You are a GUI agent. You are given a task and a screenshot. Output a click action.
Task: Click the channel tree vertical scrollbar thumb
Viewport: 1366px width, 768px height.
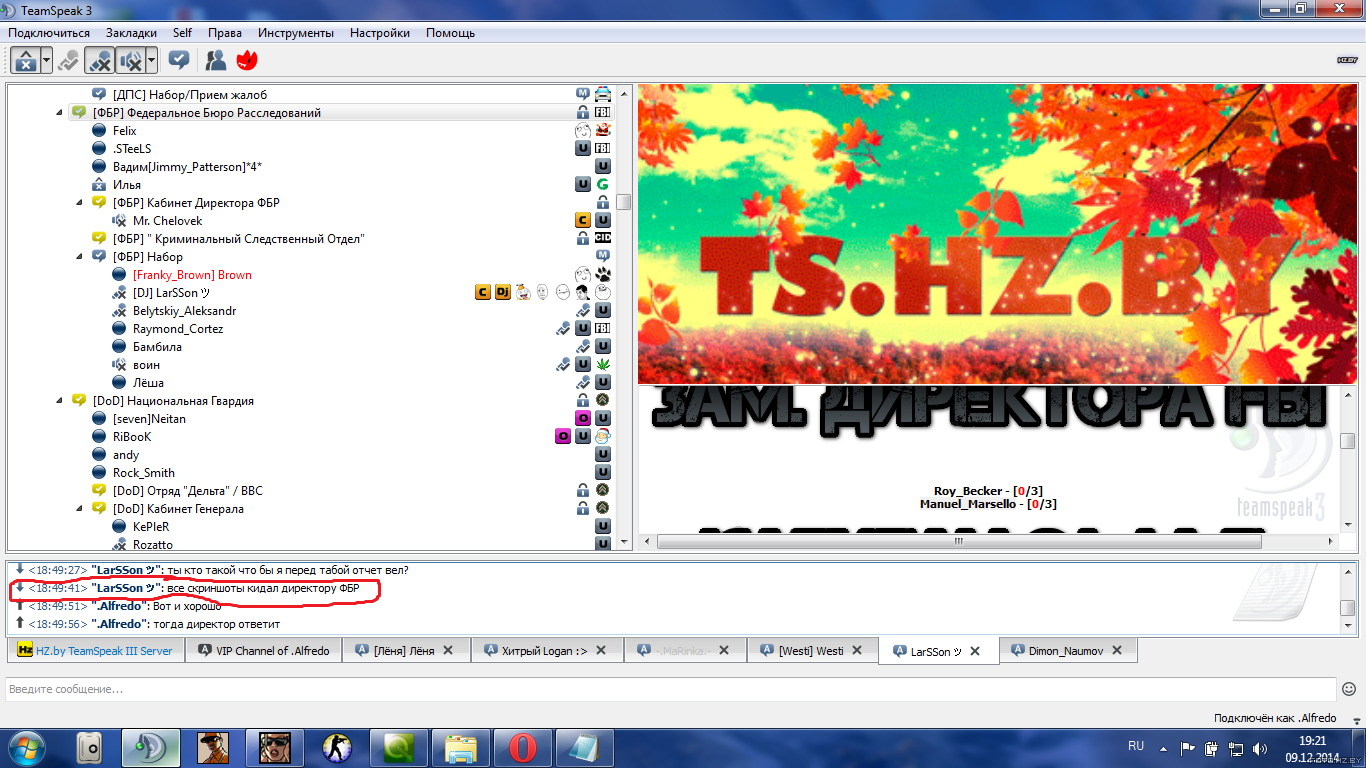[624, 202]
